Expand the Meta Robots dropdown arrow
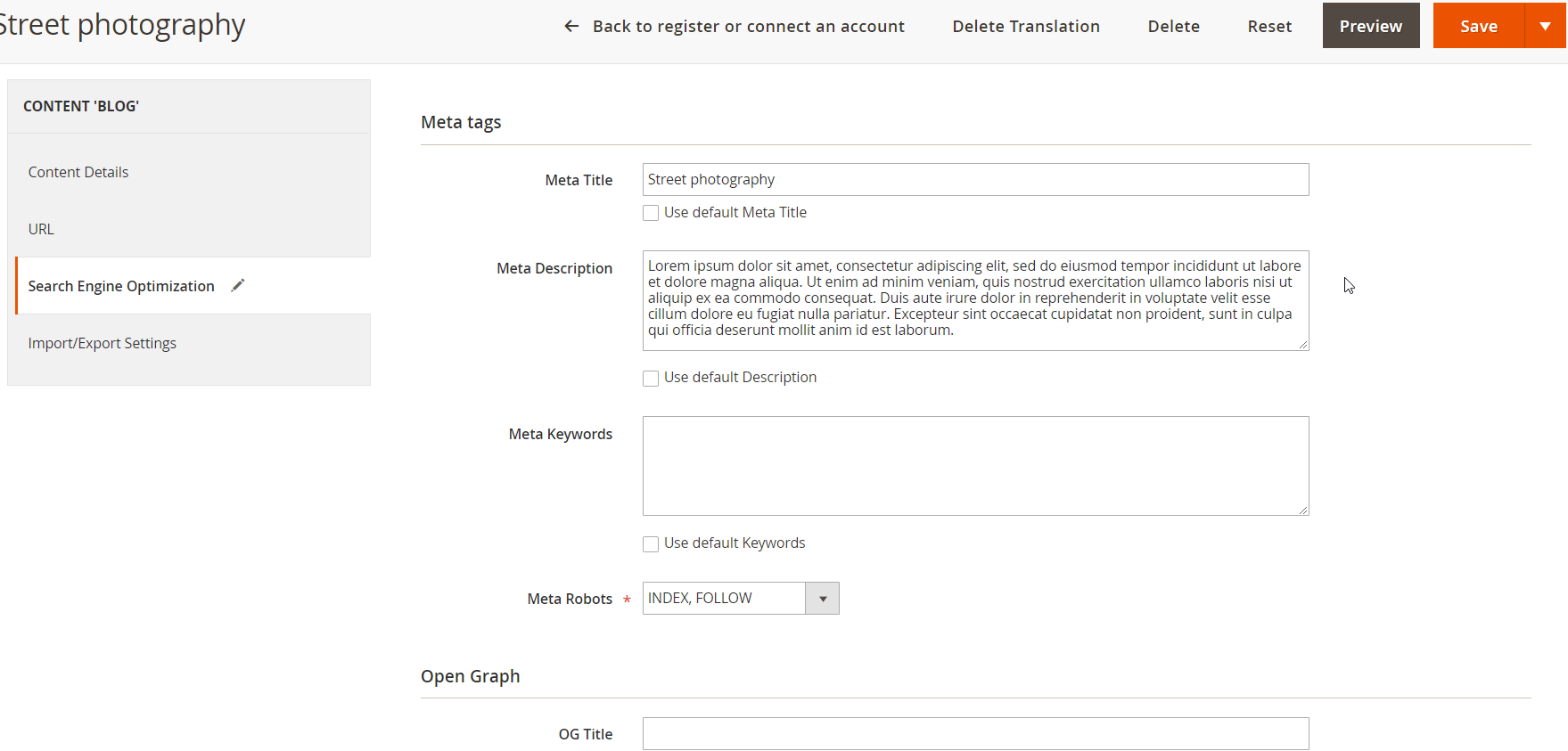The width and height of the screenshot is (1568, 751). click(822, 599)
